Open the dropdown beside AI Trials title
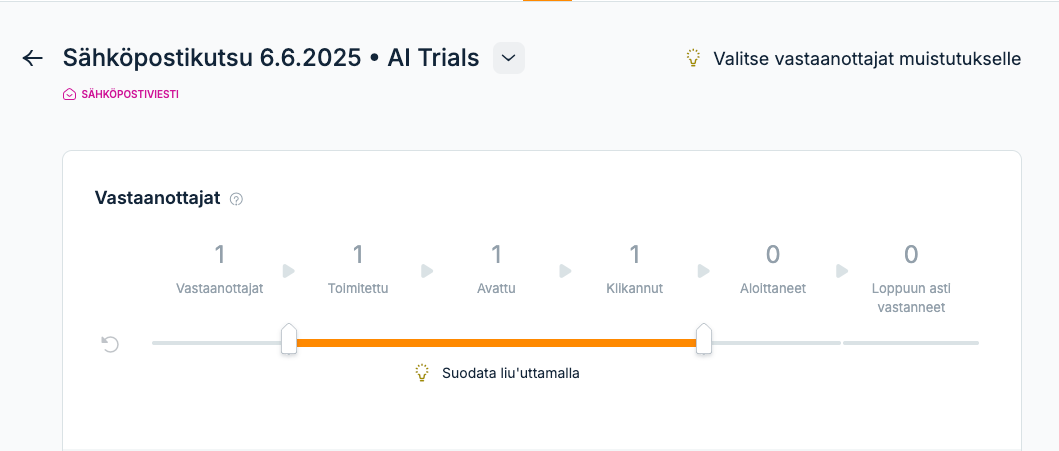The width and height of the screenshot is (1059, 451). click(x=509, y=58)
